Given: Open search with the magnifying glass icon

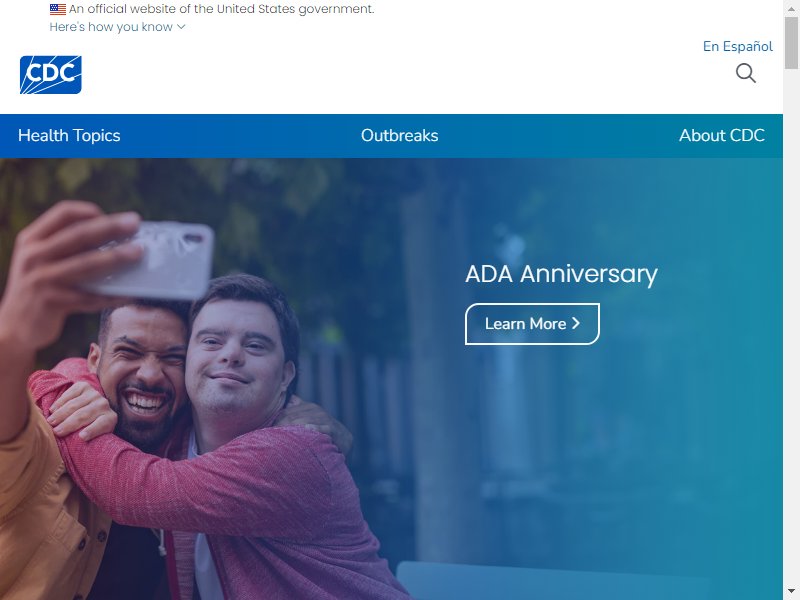Looking at the screenshot, I should point(745,73).
